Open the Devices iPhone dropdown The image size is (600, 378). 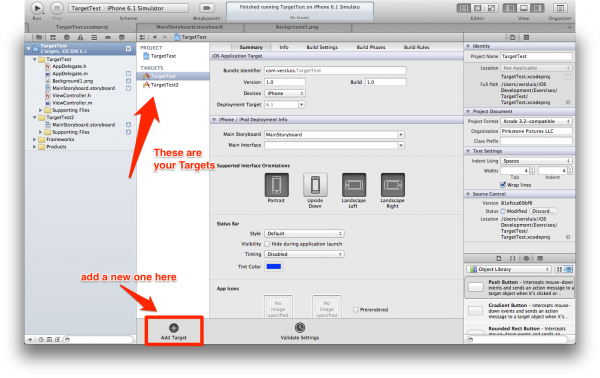pyautogui.click(x=285, y=93)
